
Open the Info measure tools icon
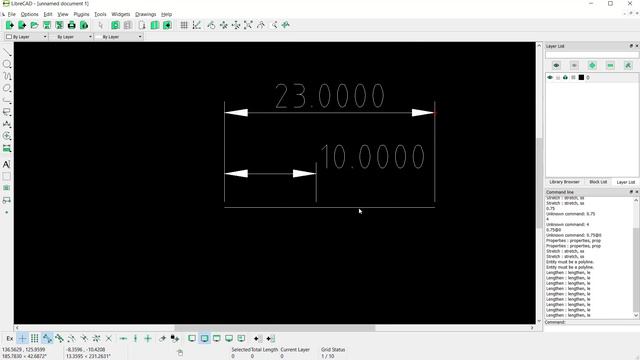click(7, 148)
